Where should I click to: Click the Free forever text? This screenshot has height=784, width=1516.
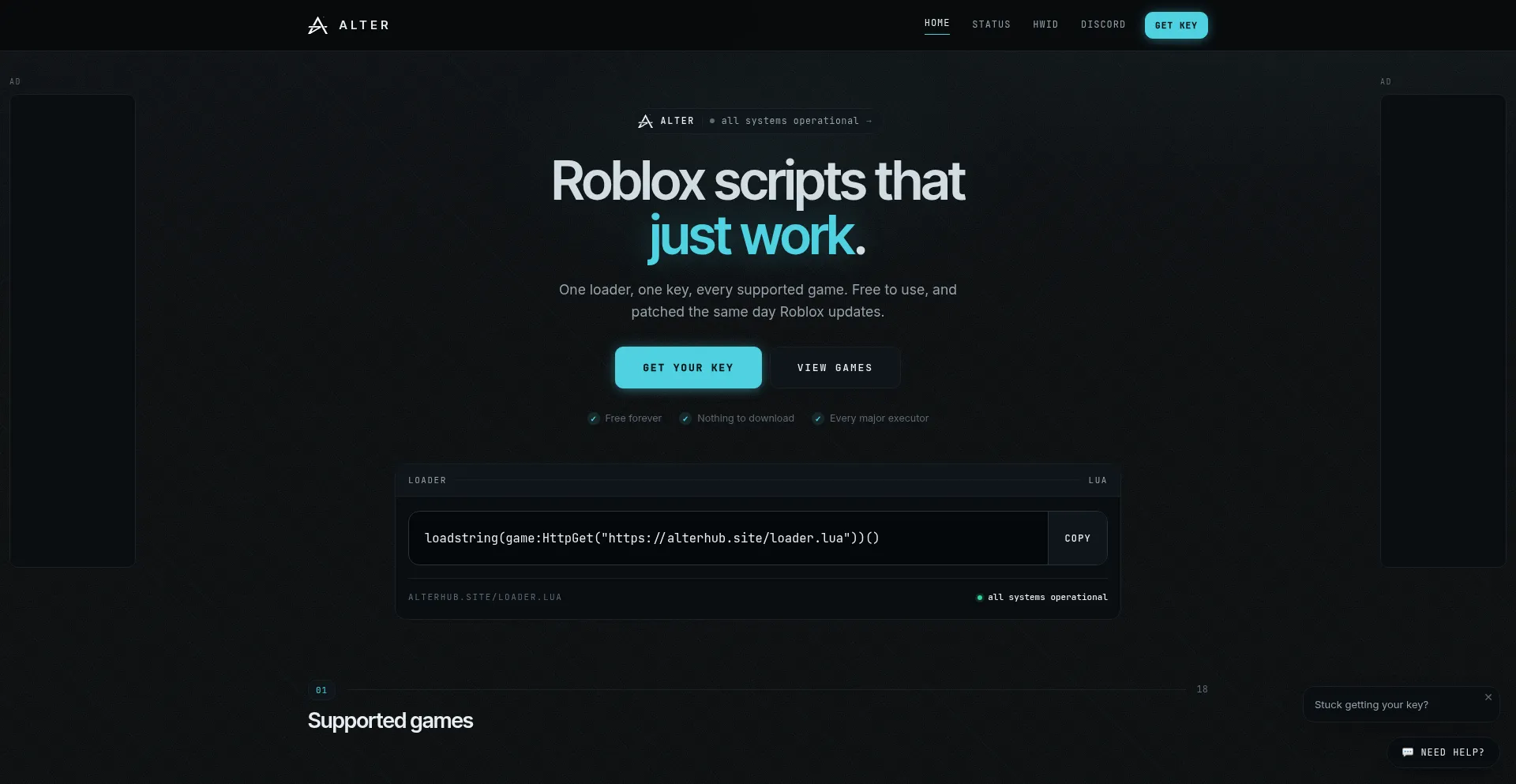[x=633, y=418]
